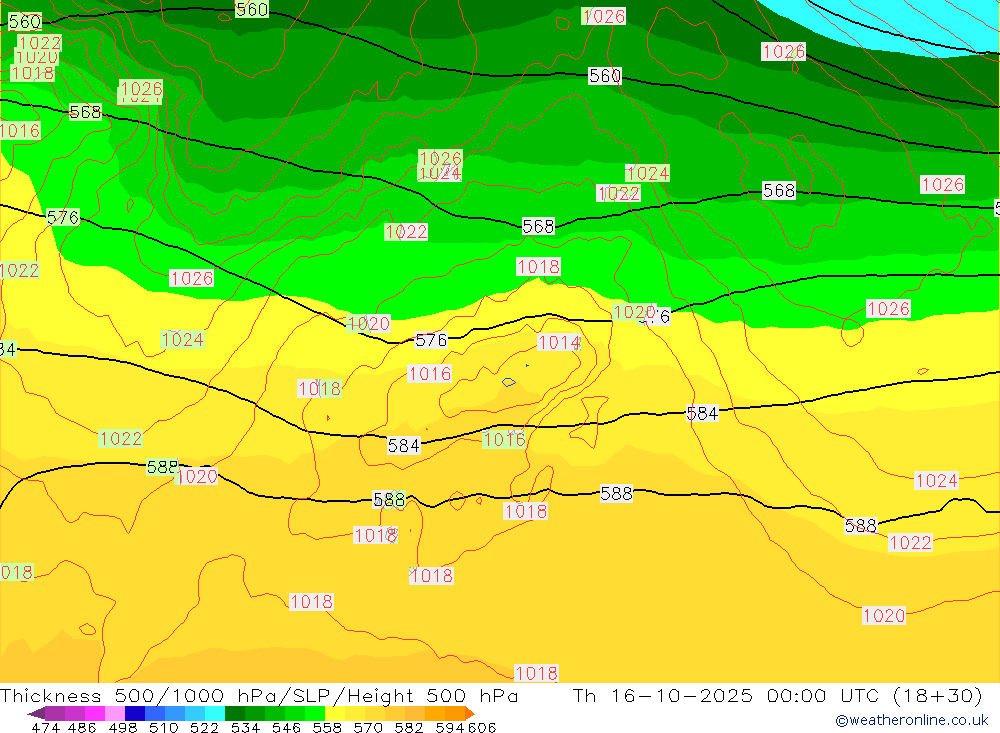
Task: Select legend value "510"
Action: coord(163,727)
